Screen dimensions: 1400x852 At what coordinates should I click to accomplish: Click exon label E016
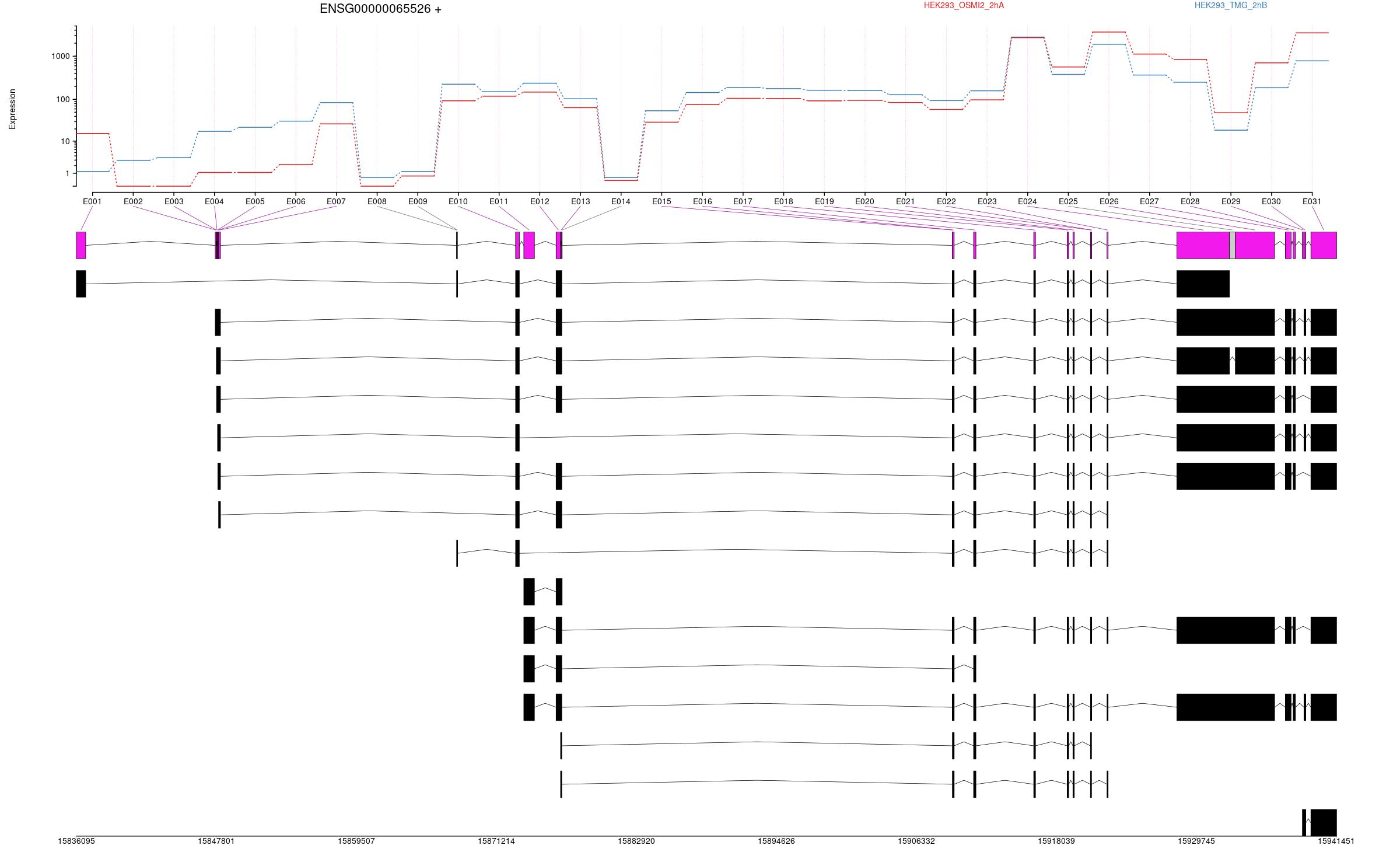click(702, 201)
